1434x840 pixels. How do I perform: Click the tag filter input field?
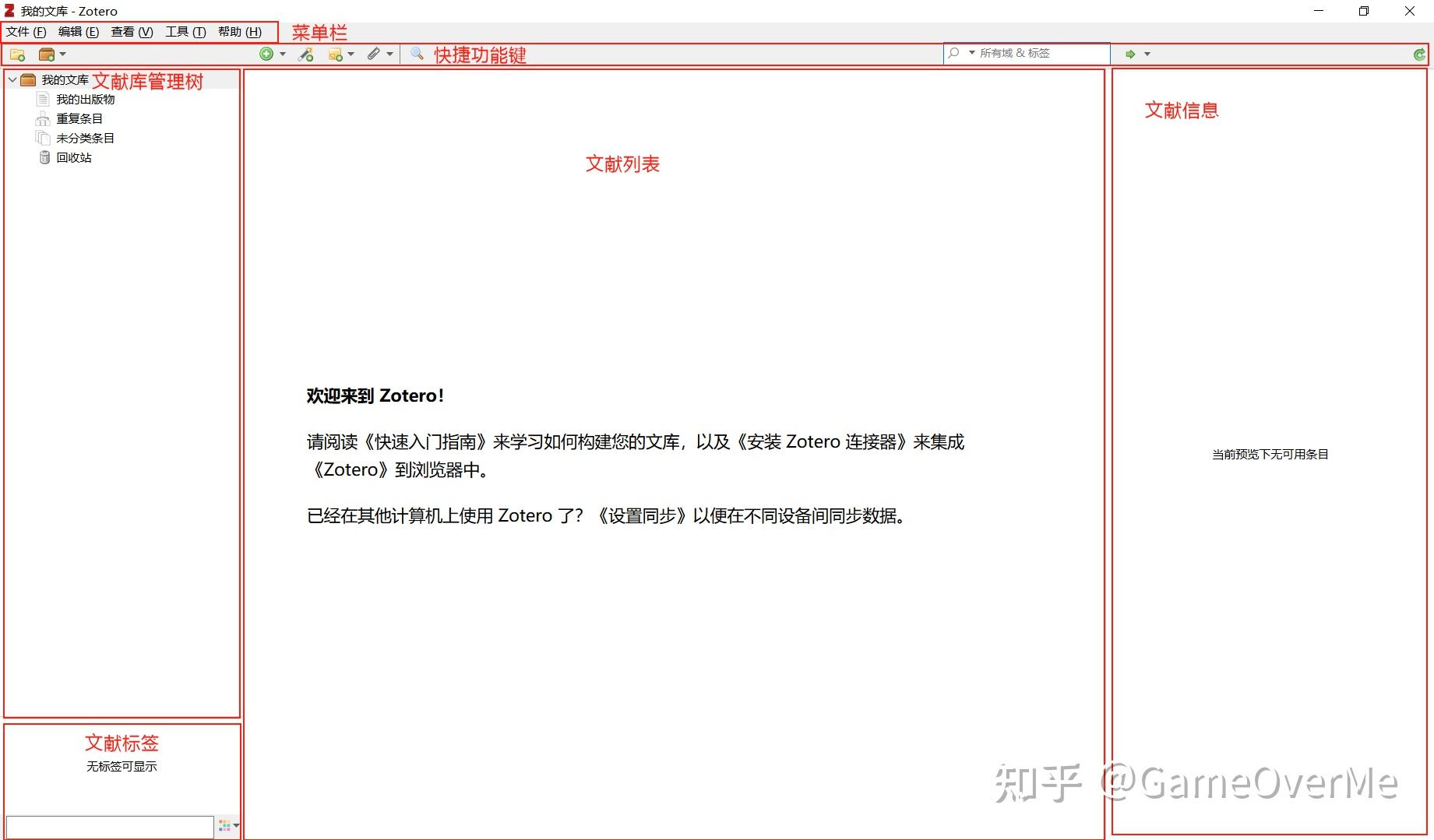pos(109,826)
